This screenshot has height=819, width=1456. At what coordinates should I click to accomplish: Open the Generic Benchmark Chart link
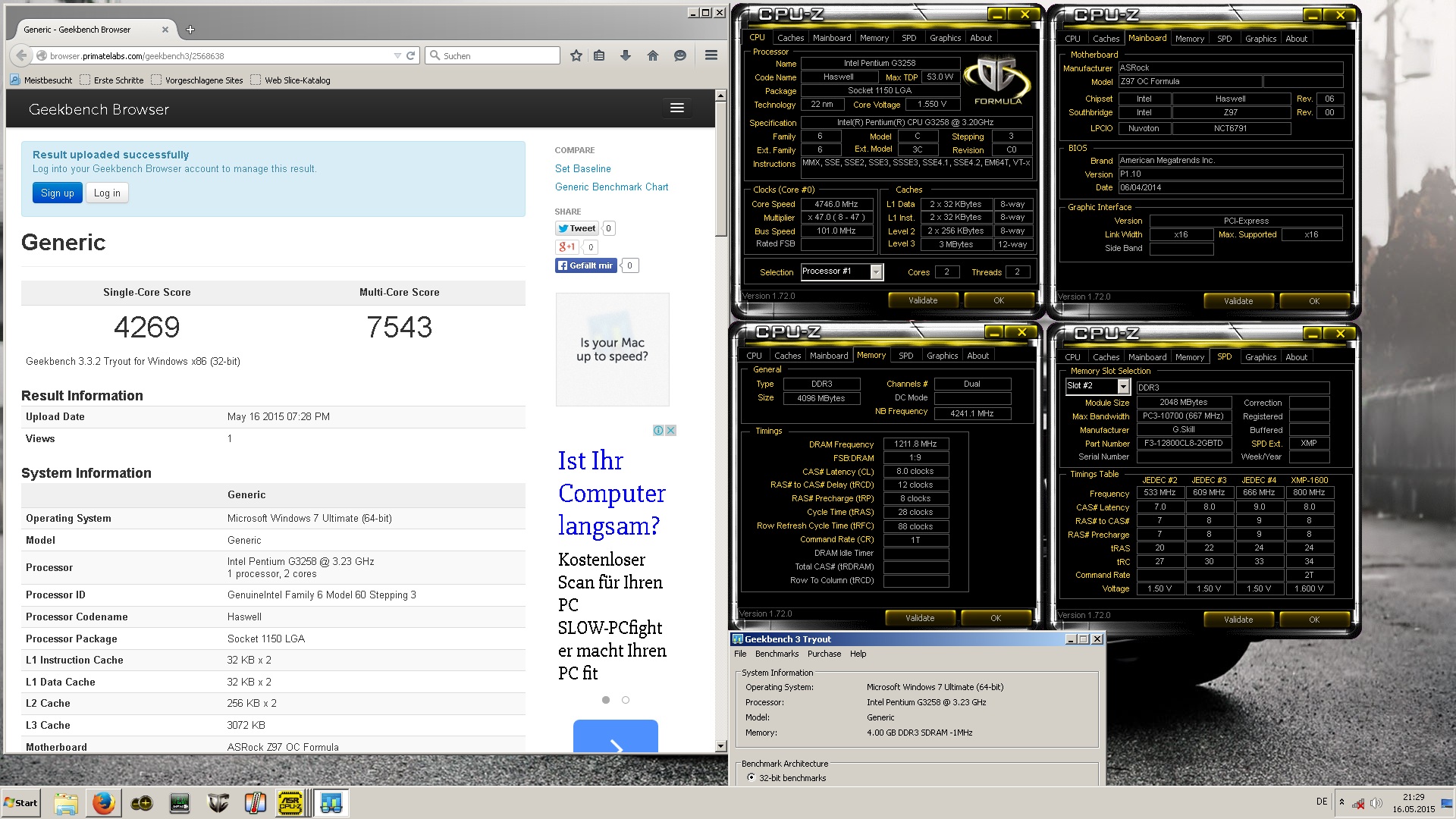tap(611, 187)
